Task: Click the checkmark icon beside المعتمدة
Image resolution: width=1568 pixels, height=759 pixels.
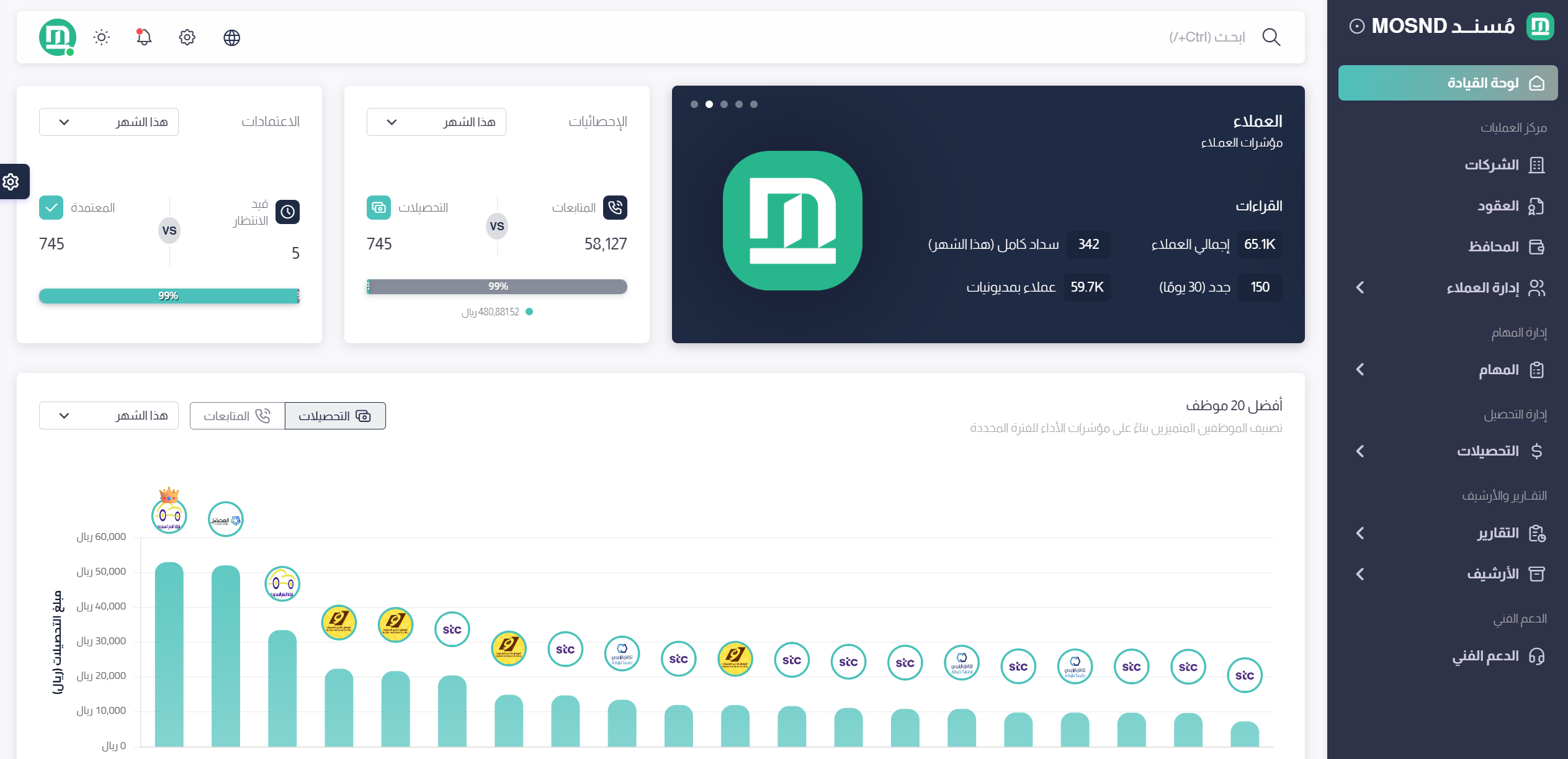Action: click(51, 207)
